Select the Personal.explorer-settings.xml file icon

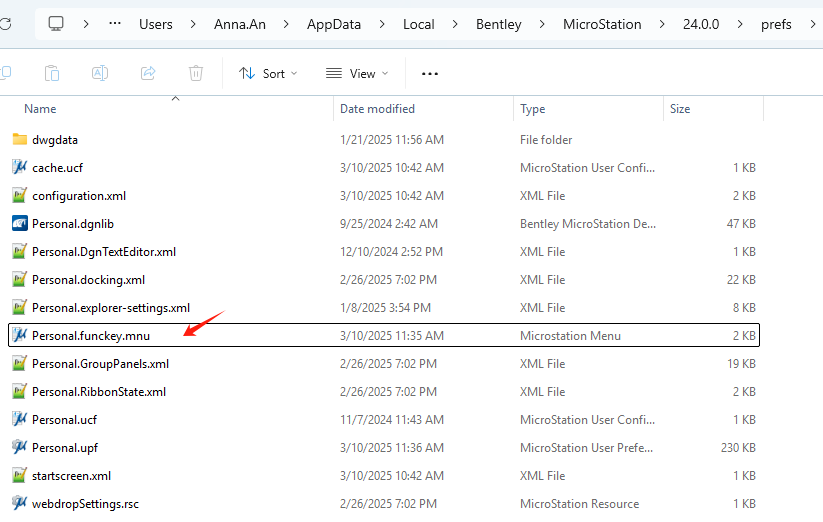point(19,307)
